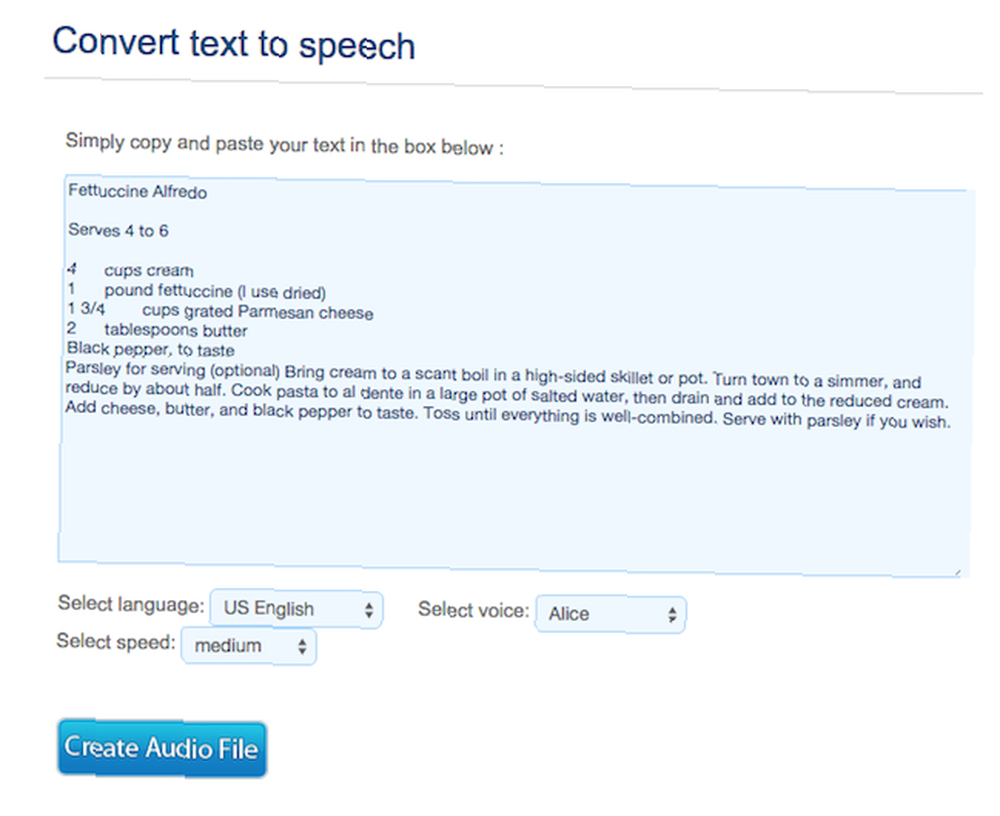Click empty space below recipe in text box

pos(510,498)
